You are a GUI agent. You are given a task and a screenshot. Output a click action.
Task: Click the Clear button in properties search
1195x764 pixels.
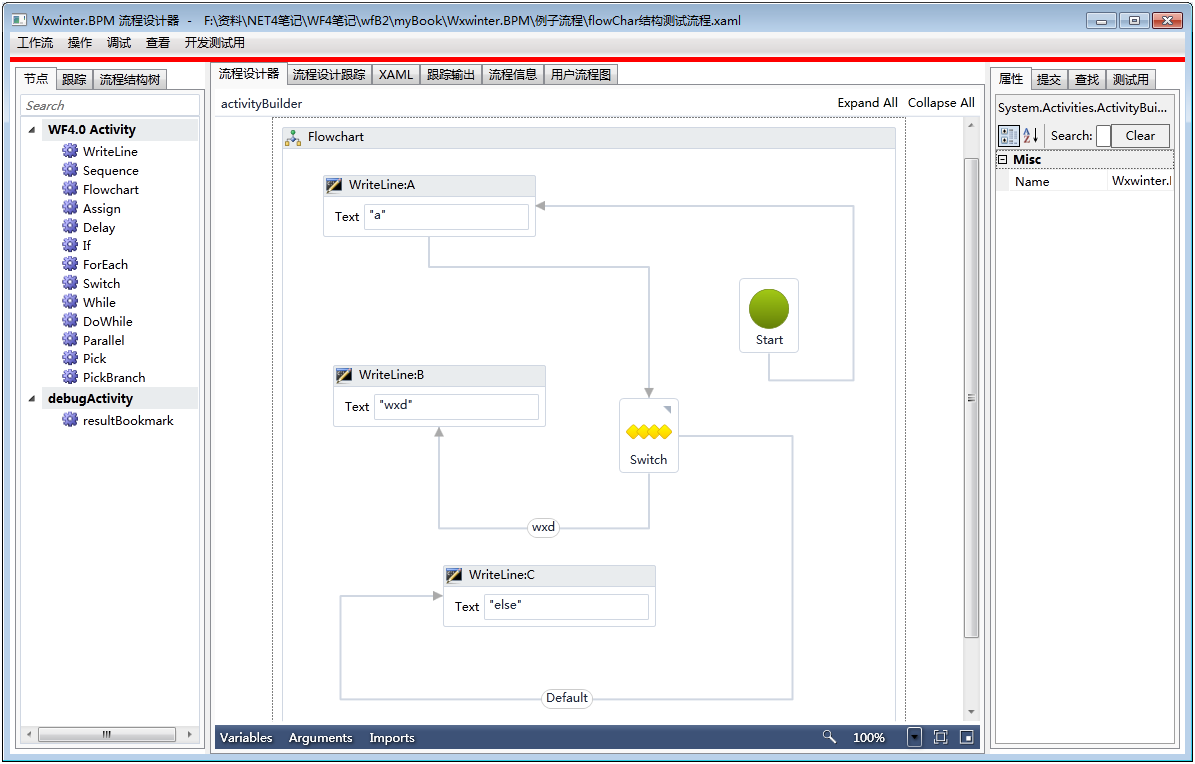coord(1140,136)
